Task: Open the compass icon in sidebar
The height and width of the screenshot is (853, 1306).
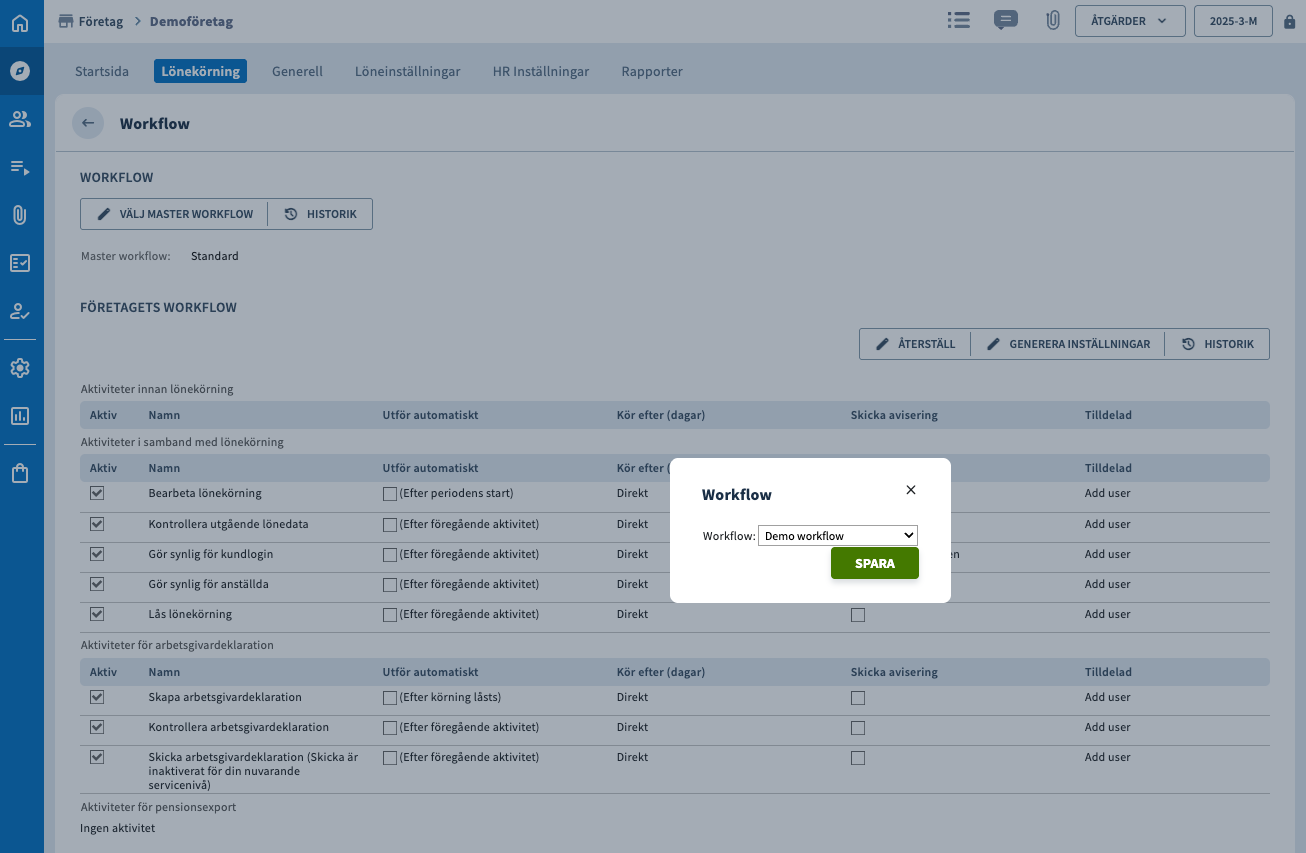Action: click(20, 71)
